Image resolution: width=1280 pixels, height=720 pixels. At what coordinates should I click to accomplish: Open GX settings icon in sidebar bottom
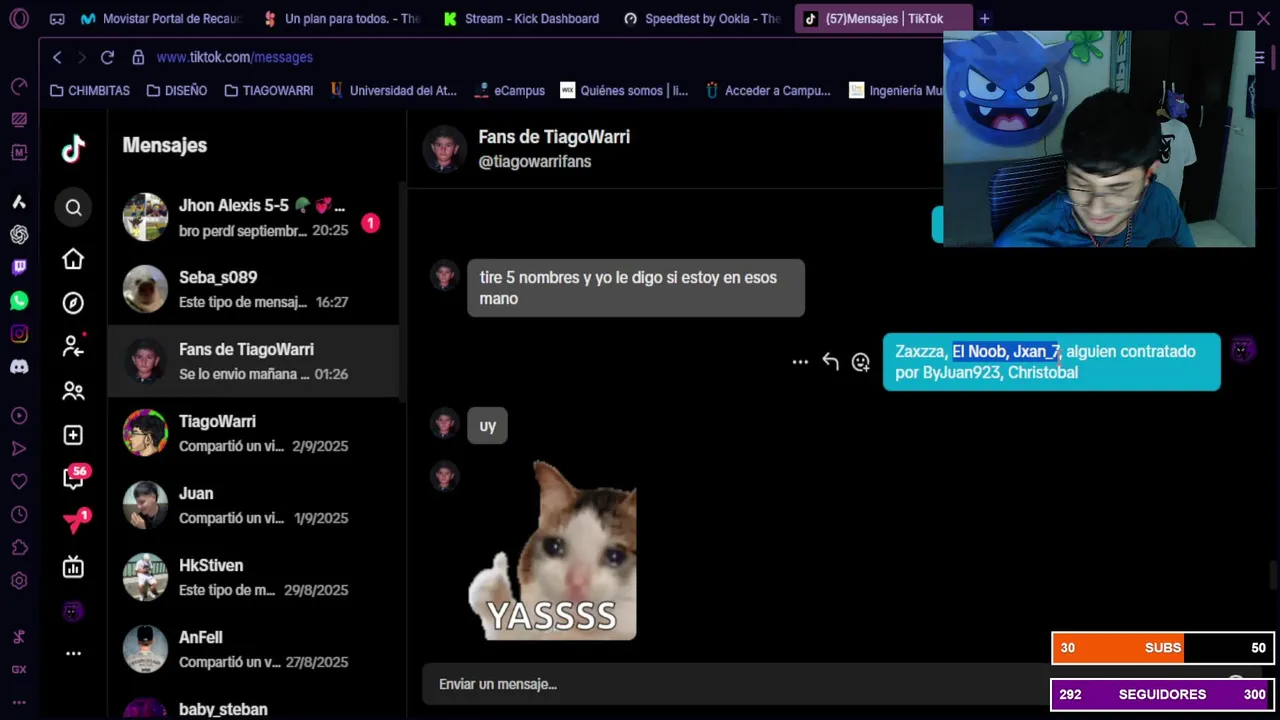click(19, 669)
